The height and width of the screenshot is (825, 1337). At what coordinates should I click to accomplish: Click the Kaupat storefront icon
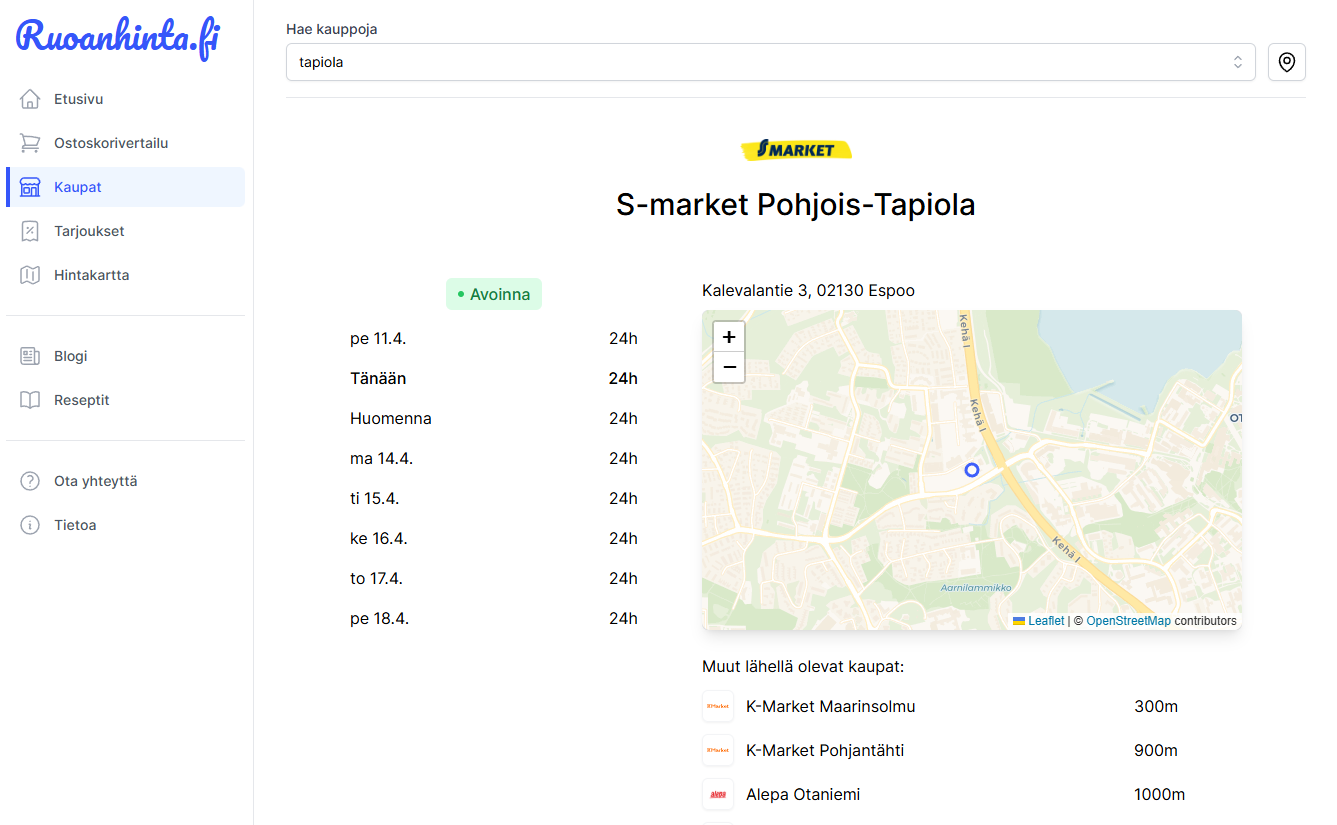point(31,187)
